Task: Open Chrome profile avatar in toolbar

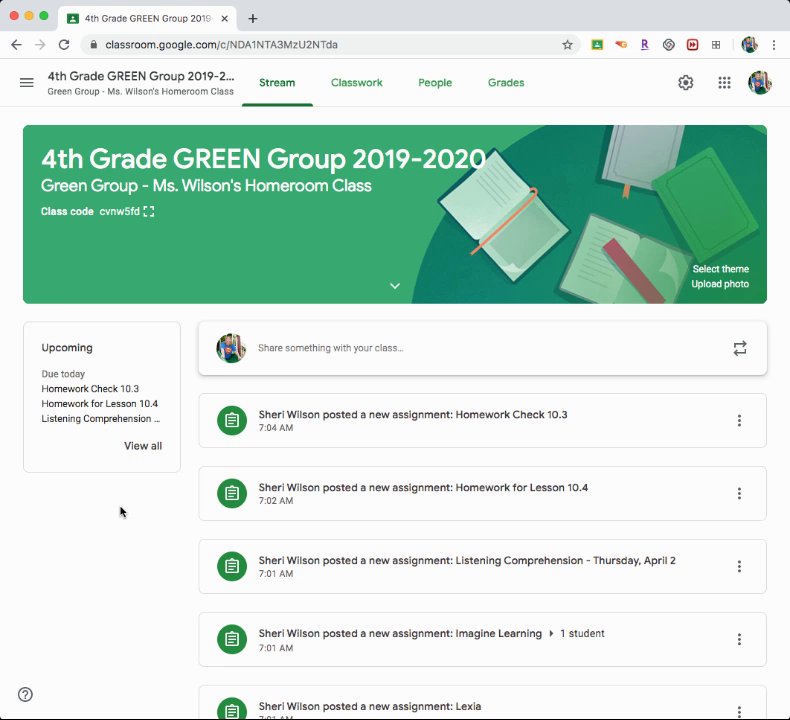Action: pos(750,45)
